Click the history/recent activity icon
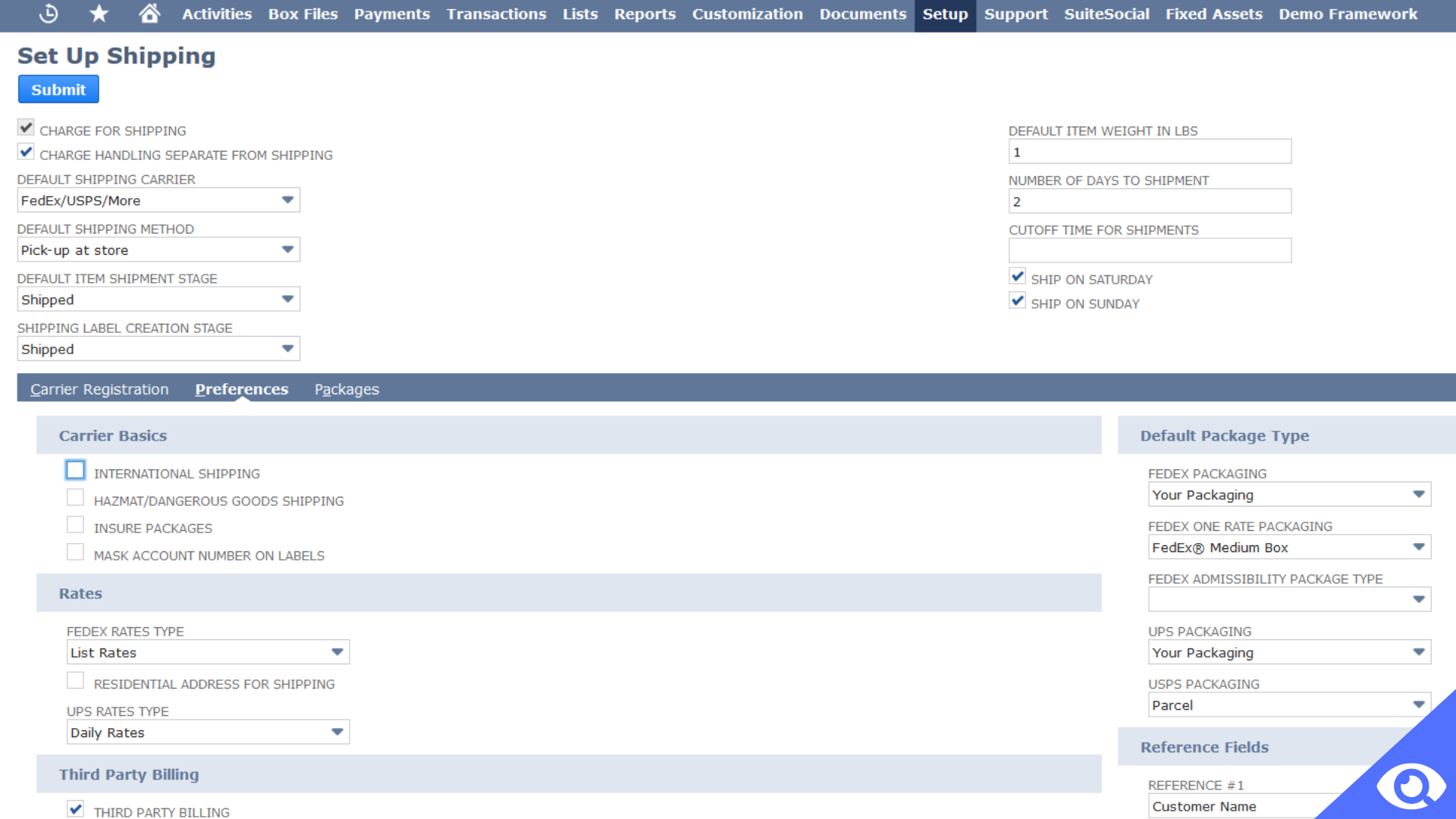Viewport: 1456px width, 819px height. pos(48,14)
